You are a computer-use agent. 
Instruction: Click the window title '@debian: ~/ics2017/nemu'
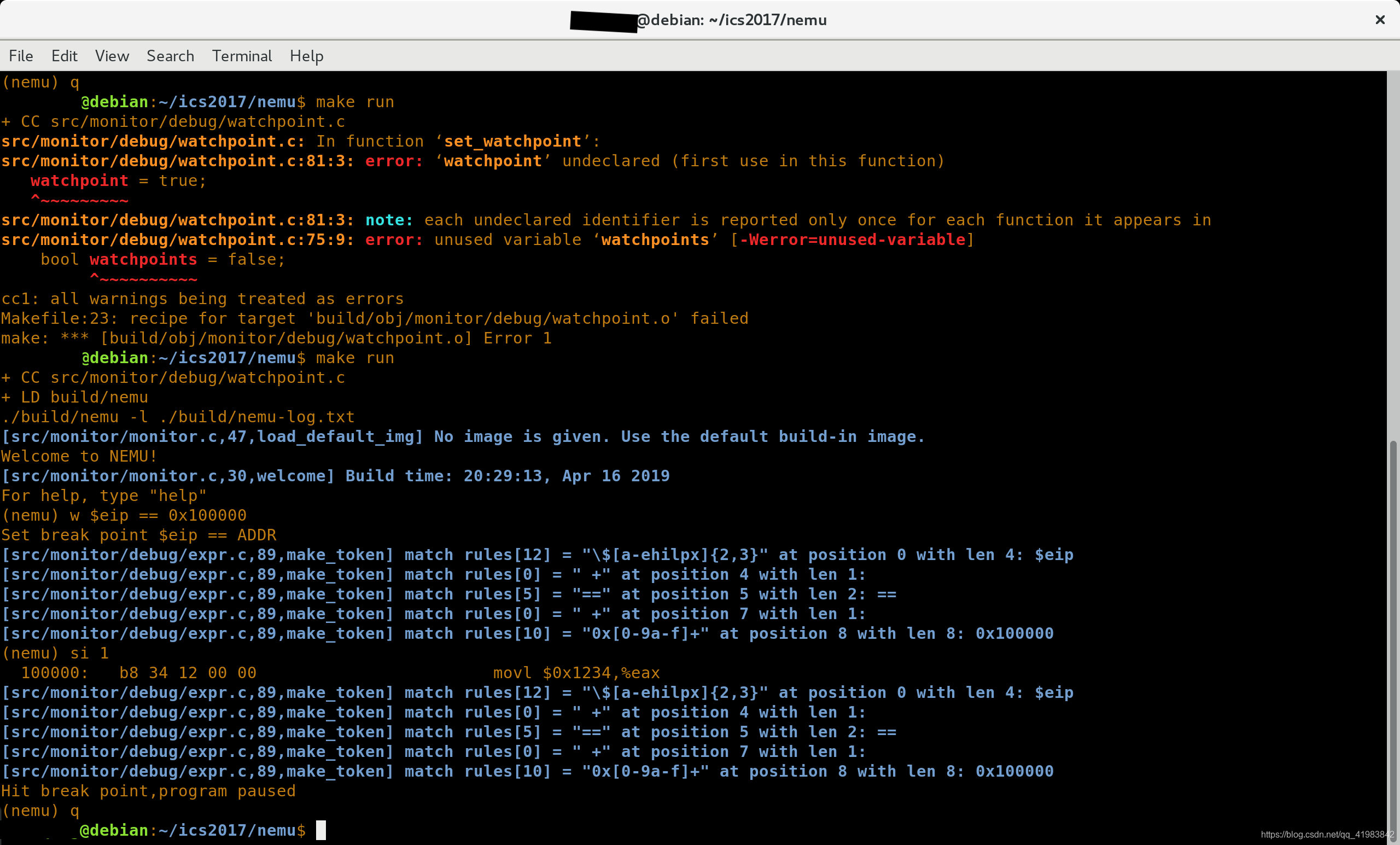pos(731,20)
